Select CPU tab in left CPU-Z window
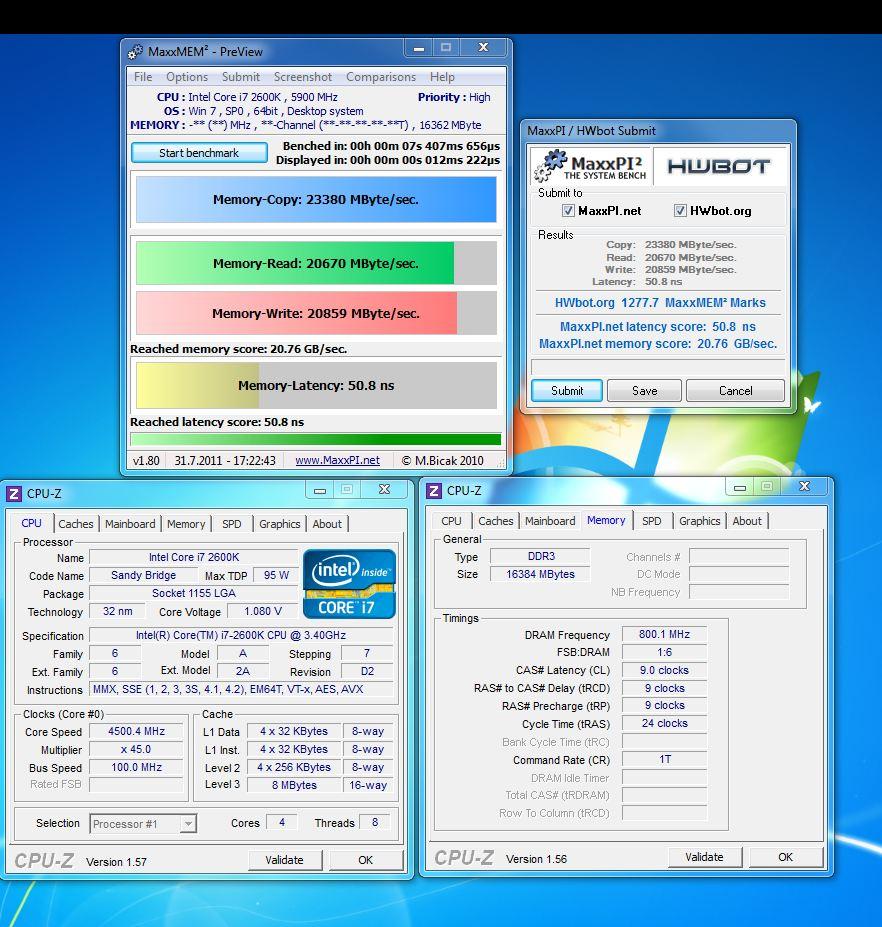882x927 pixels. pyautogui.click(x=31, y=523)
